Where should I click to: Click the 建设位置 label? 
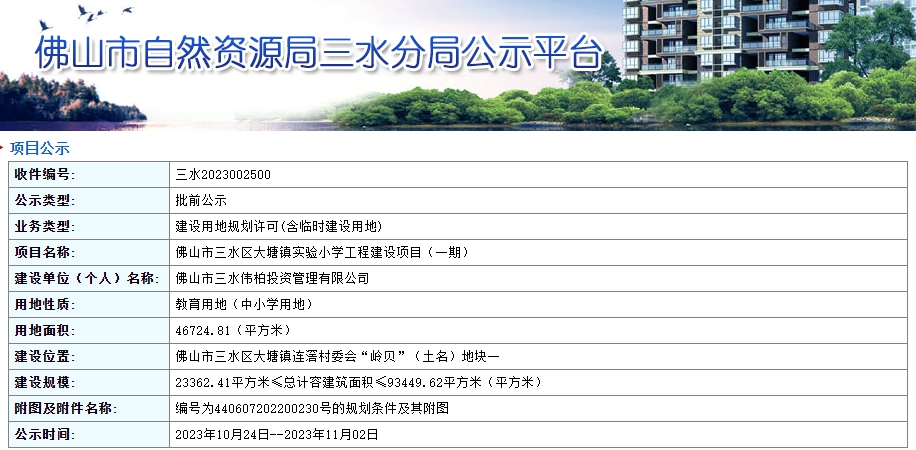(45, 356)
